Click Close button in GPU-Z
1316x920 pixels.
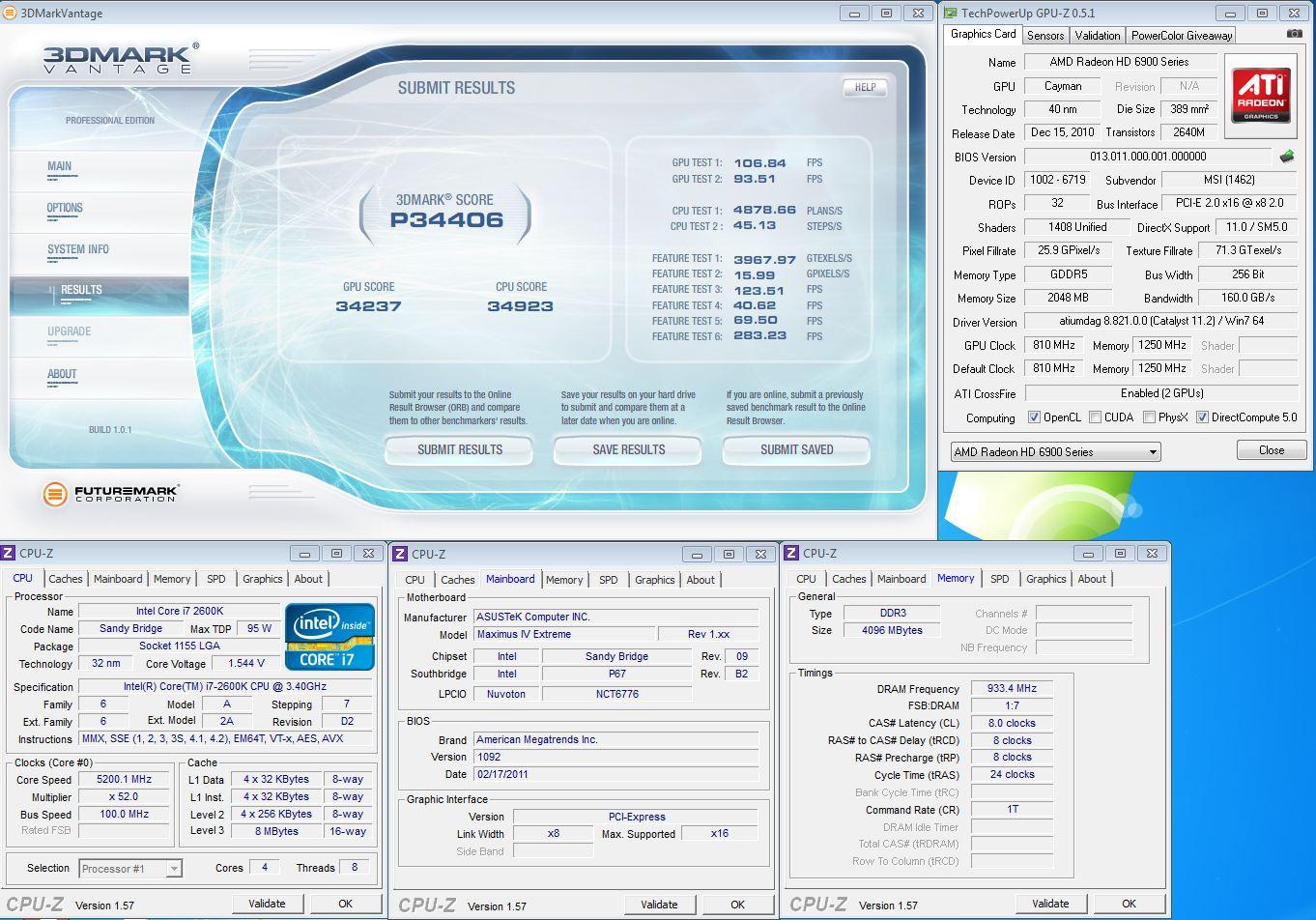click(x=1272, y=450)
